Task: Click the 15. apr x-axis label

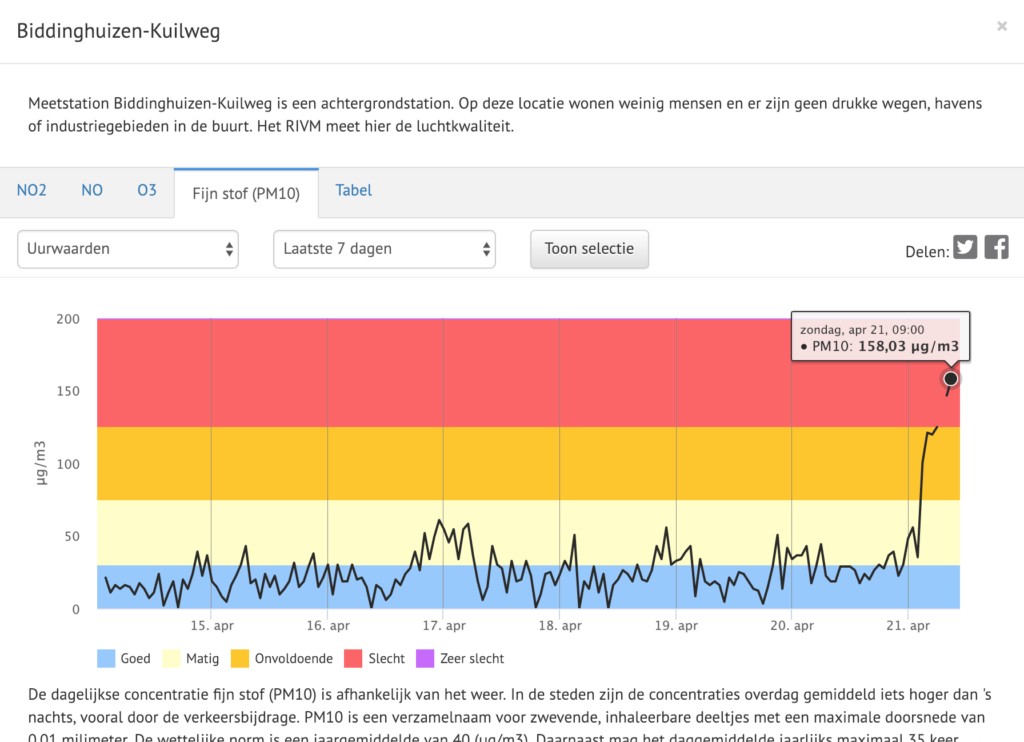Action: 211,626
